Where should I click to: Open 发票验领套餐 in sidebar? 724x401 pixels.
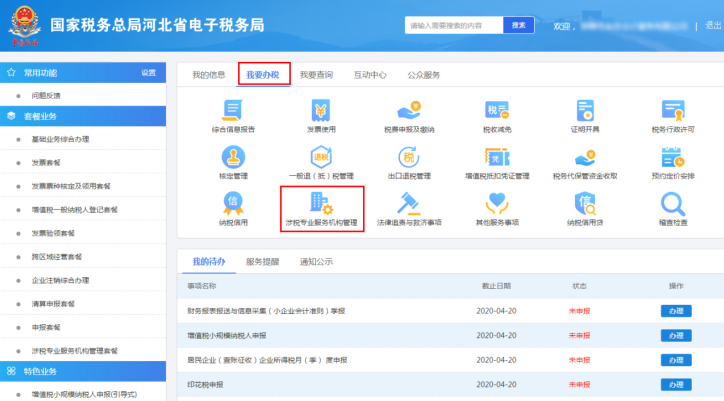(x=53, y=233)
